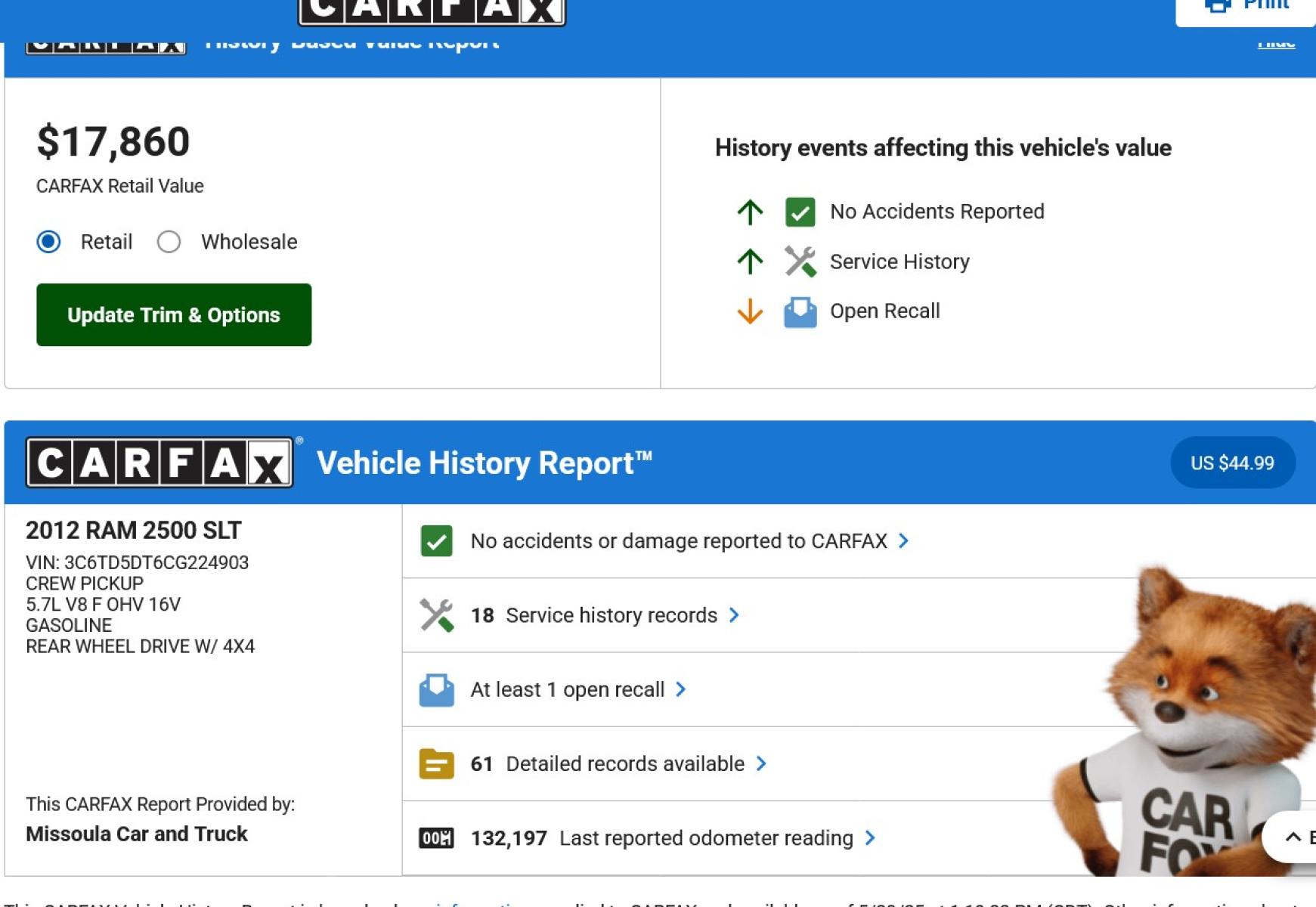Expand chevron next to odometer reading
1316x907 pixels.
click(870, 838)
